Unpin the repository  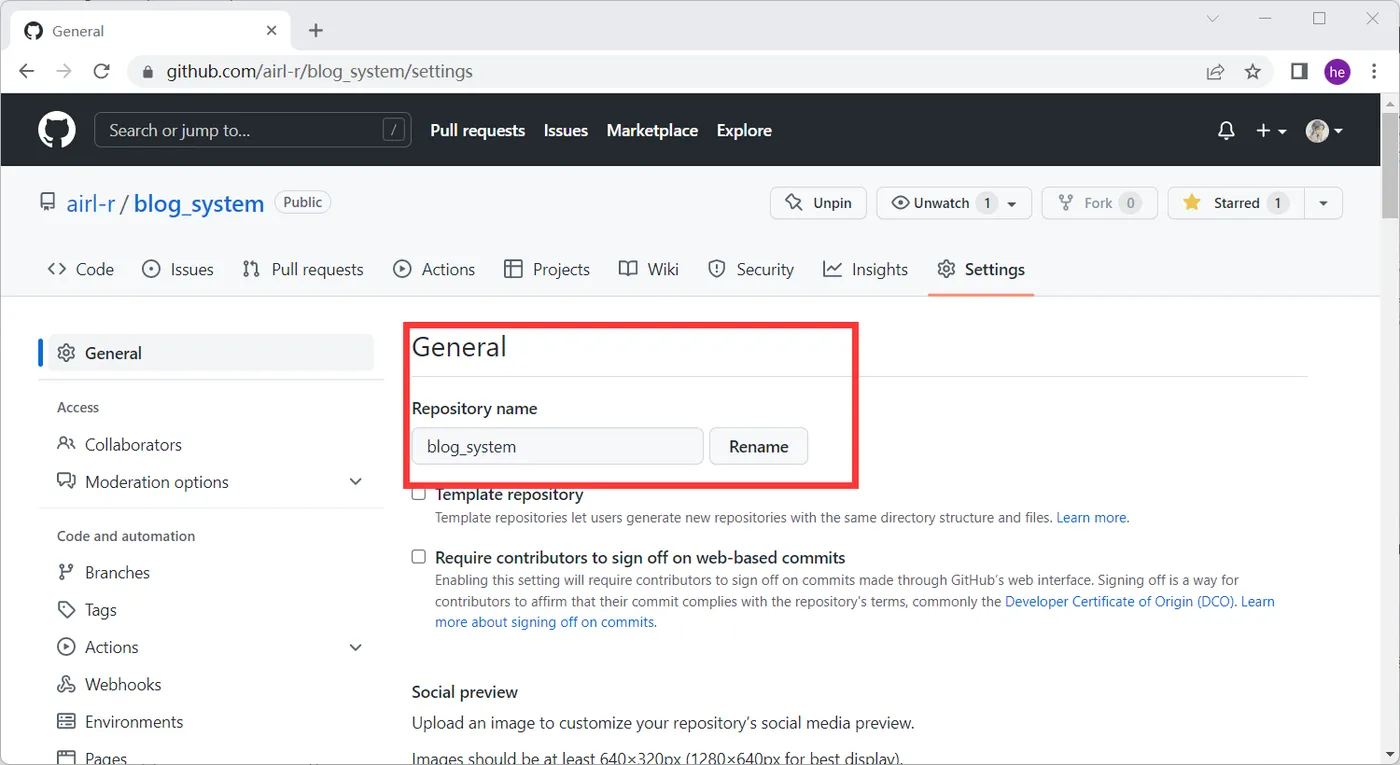(x=818, y=203)
